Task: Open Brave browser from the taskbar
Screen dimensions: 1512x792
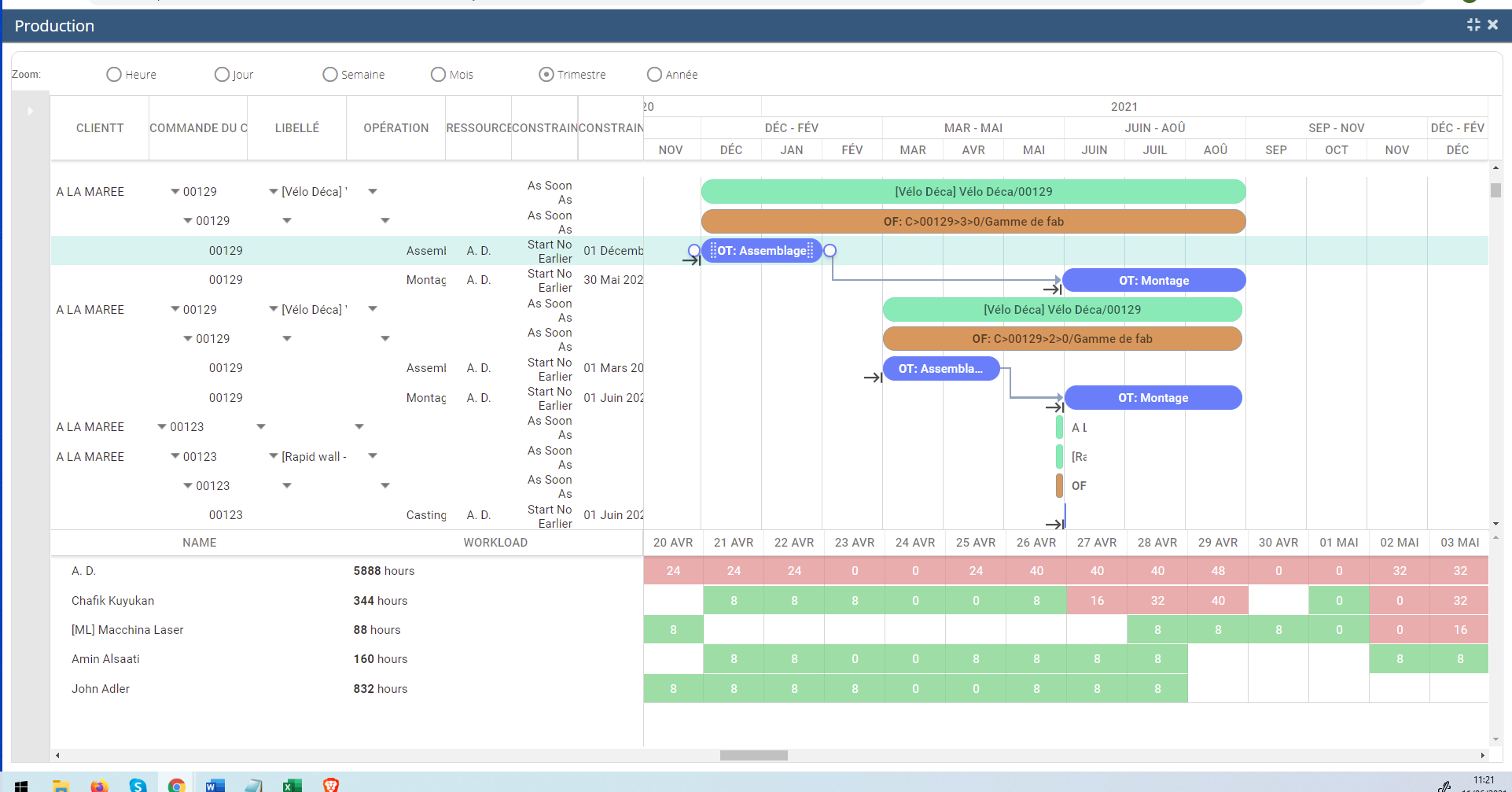Action: click(331, 784)
